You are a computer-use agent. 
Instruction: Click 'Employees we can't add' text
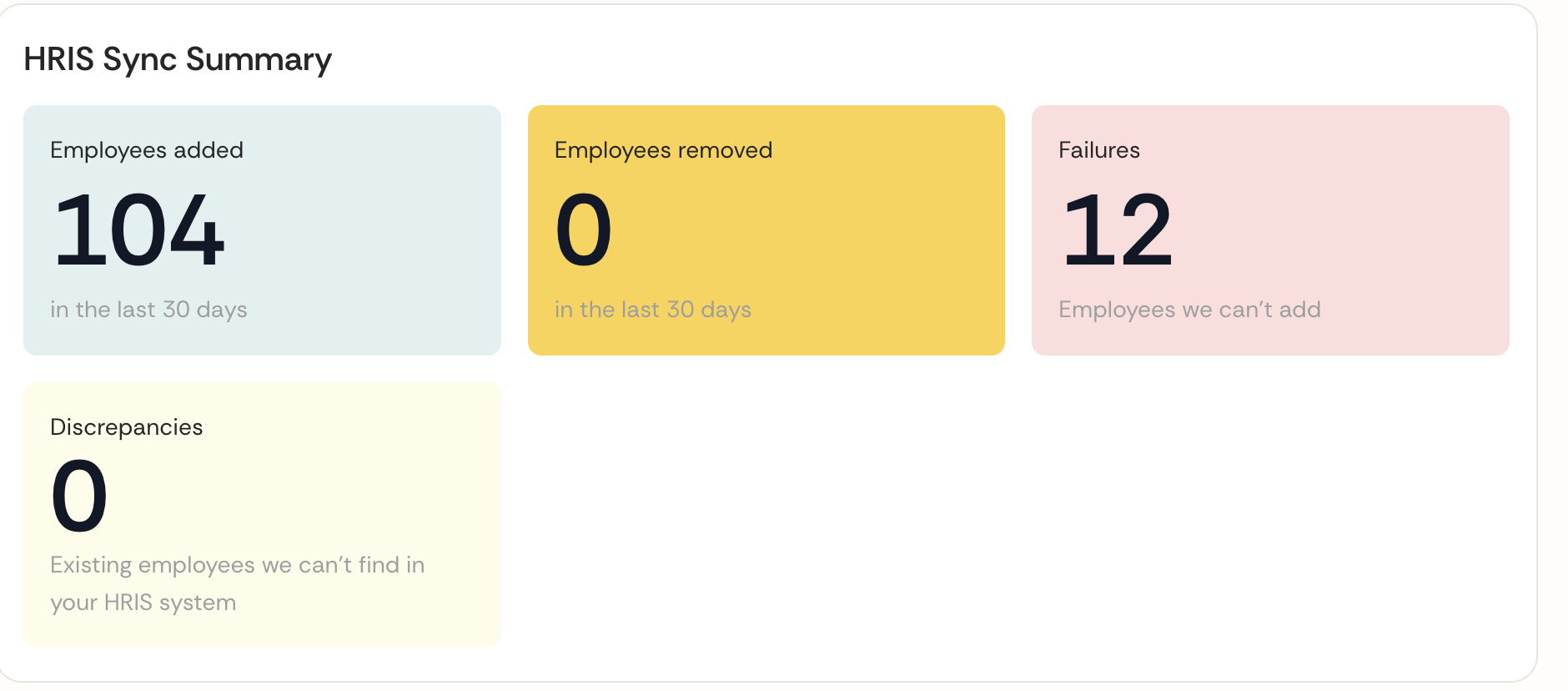(1189, 309)
